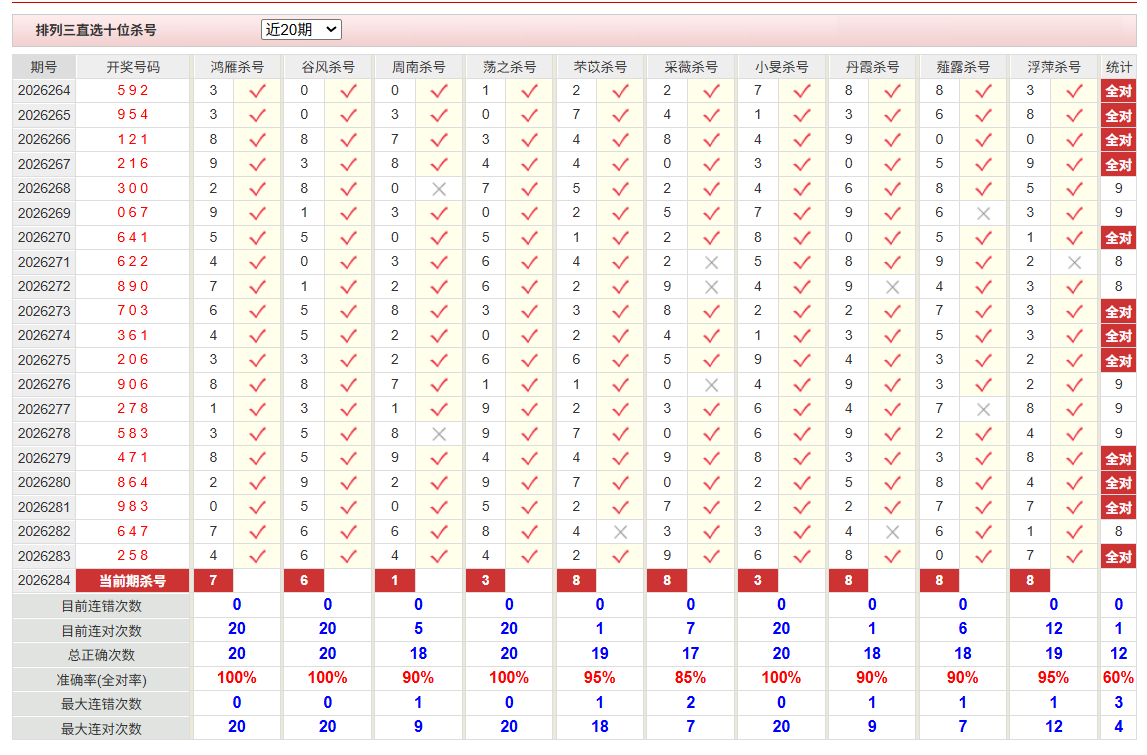Click the gray X in 丹霞杀号 for 2026272
Viewport: 1147px width, 755px height.
pyautogui.click(x=892, y=287)
